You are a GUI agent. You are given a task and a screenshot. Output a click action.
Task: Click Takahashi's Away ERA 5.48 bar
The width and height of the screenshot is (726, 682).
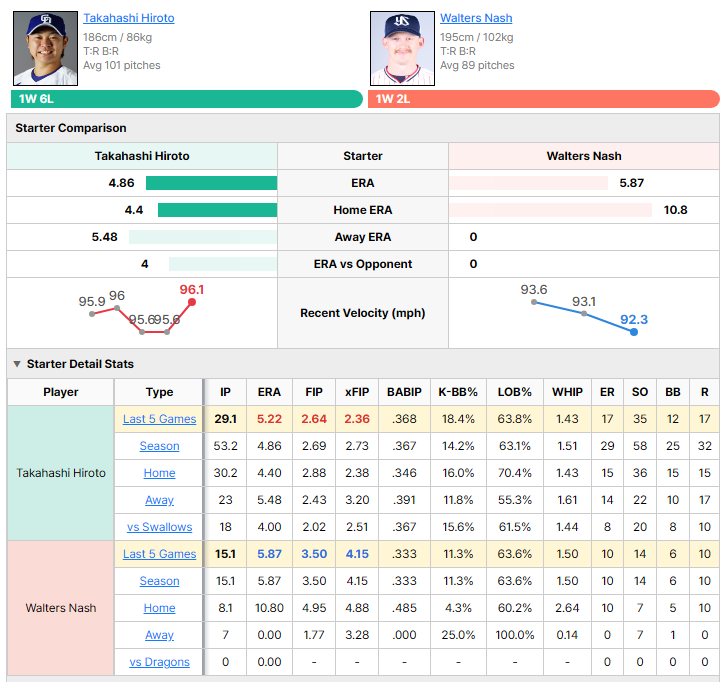pos(203,237)
